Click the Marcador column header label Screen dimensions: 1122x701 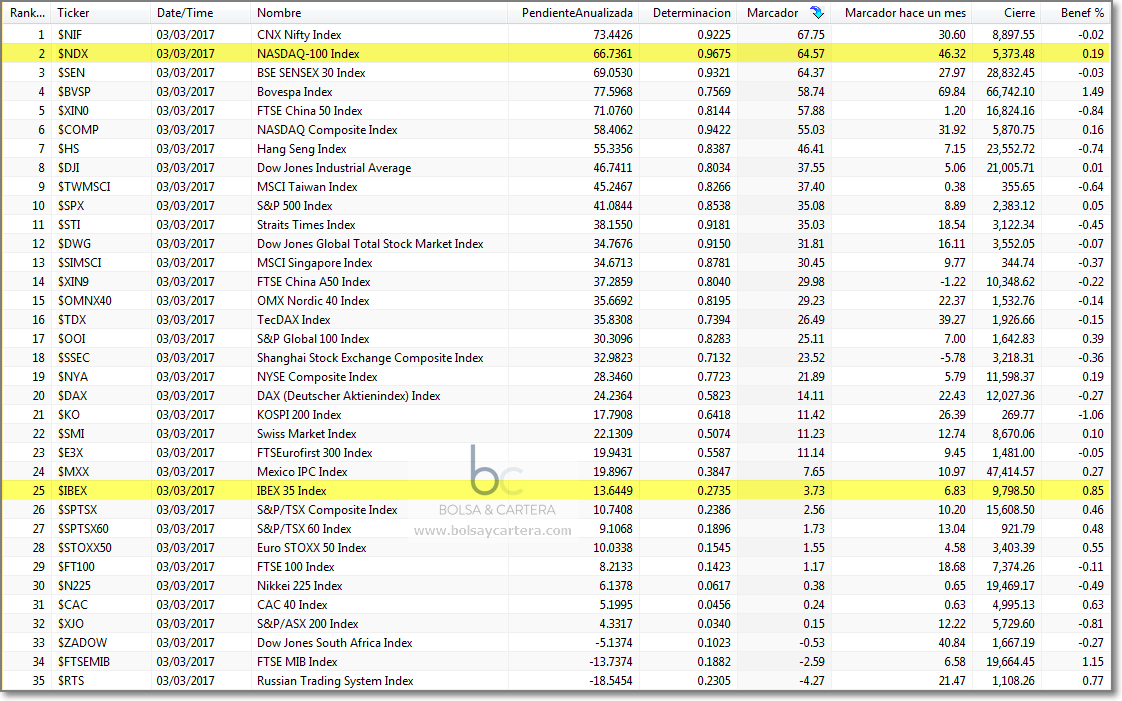[772, 13]
